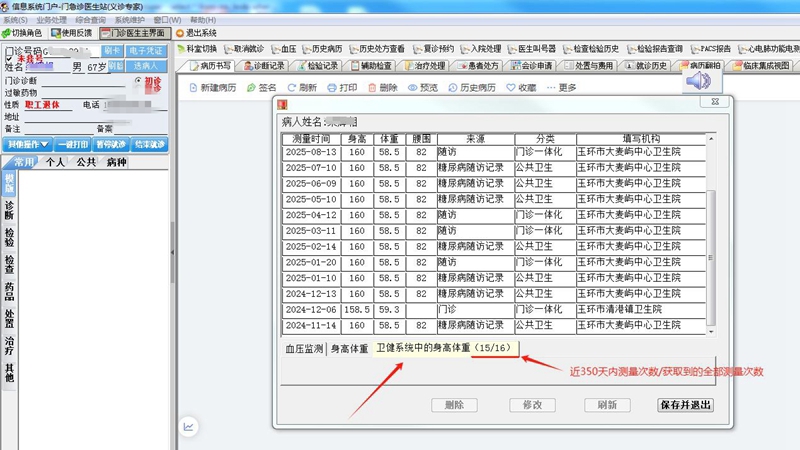
Task: Click 打印 print icon
Action: (332, 88)
